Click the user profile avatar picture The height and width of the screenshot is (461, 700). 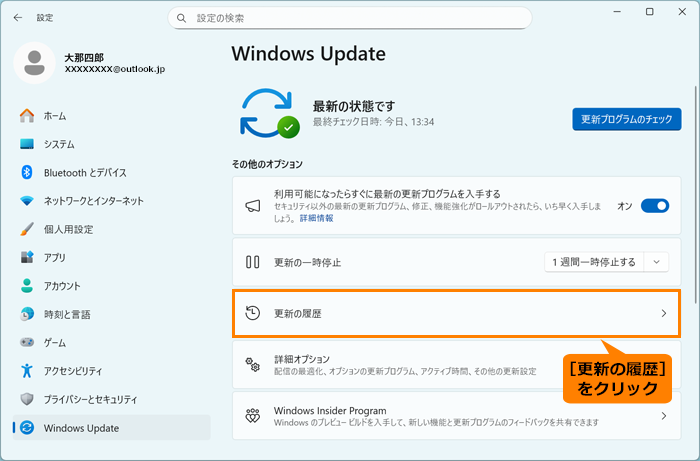[x=35, y=64]
